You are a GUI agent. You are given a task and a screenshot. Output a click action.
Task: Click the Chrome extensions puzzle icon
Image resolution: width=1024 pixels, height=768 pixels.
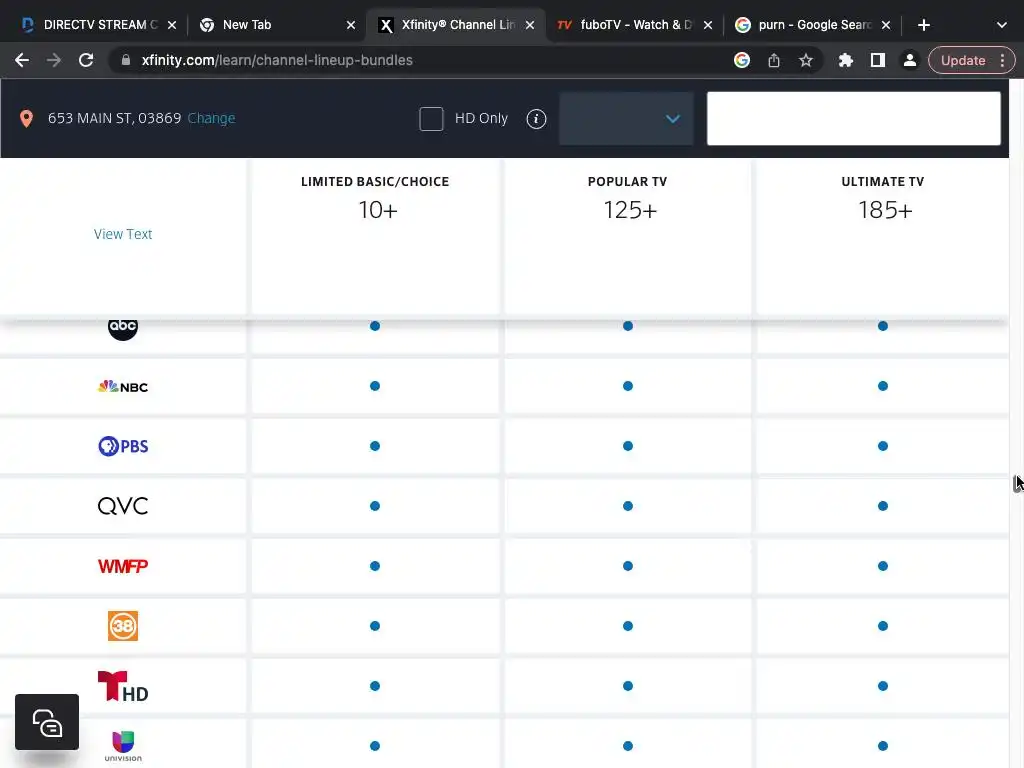[x=845, y=60]
